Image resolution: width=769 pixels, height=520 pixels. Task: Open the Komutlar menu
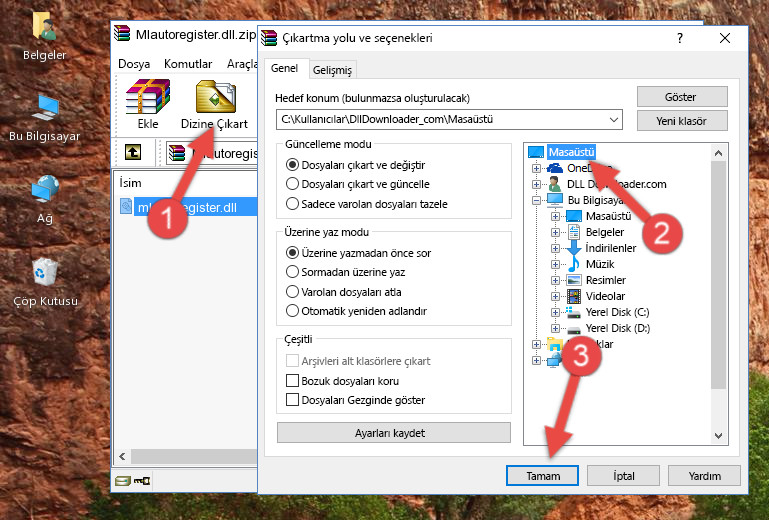(187, 63)
